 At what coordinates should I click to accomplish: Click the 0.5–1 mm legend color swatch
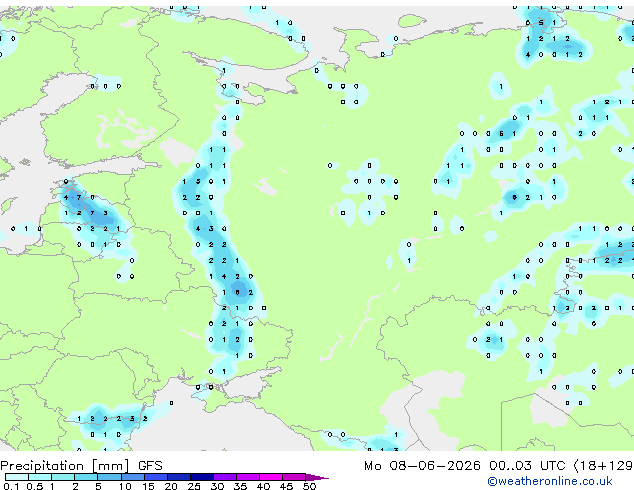40,477
